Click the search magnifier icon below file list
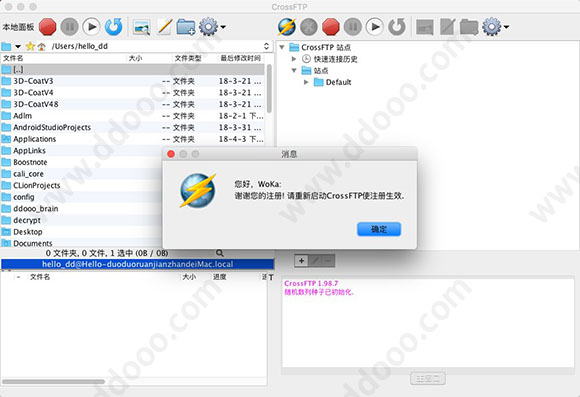 [220, 253]
